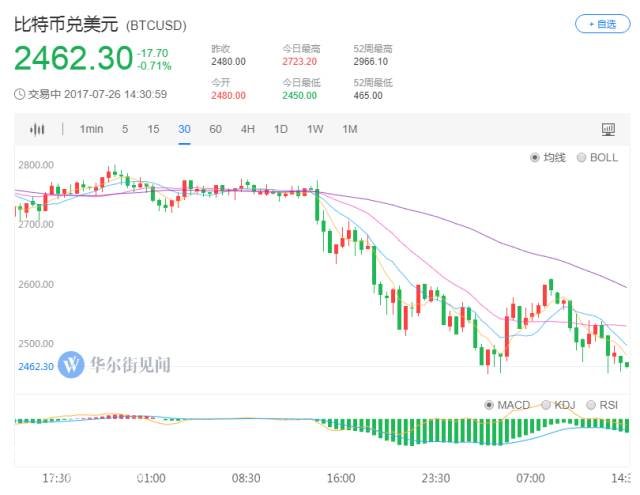Switch to the KDJ indicator
The image size is (640, 495).
point(546,405)
